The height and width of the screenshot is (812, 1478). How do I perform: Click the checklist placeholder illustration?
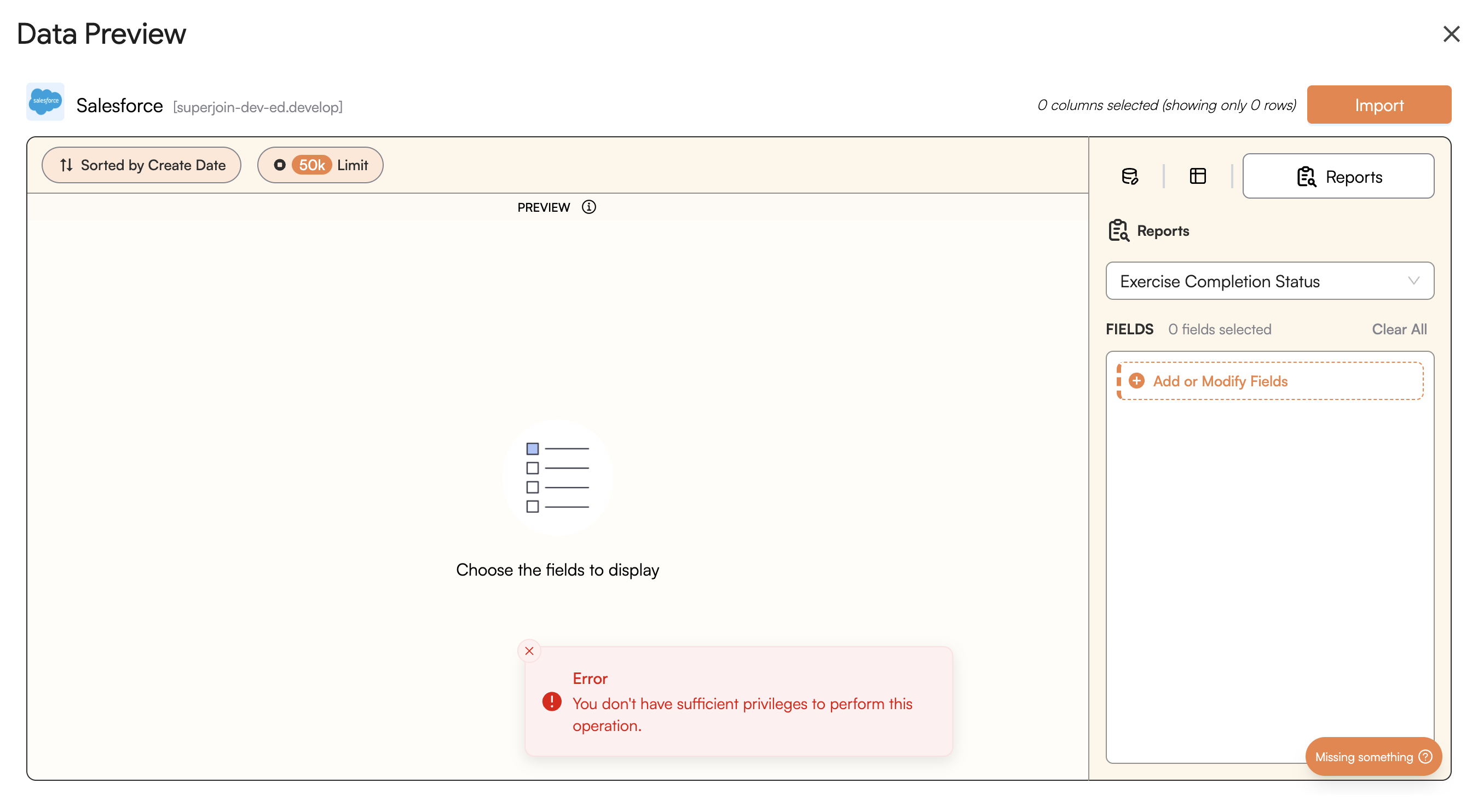tap(557, 477)
